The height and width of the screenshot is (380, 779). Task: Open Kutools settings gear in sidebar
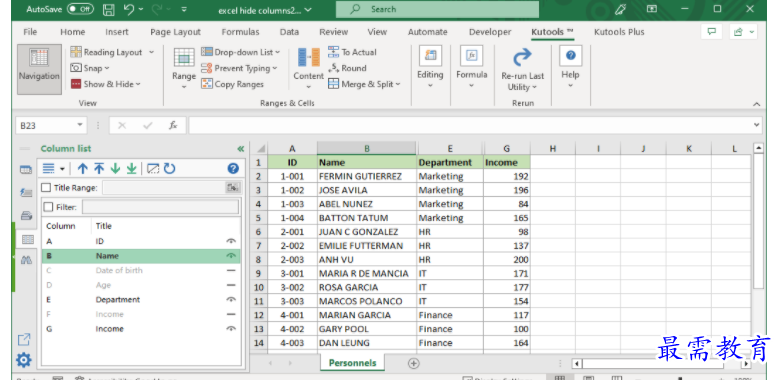pyautogui.click(x=23, y=360)
